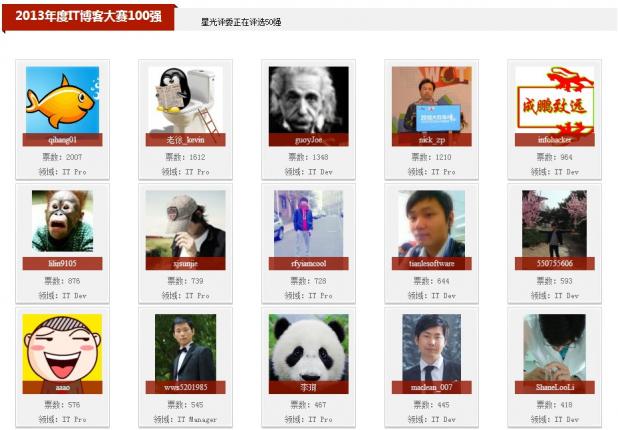Image resolution: width=618 pixels, height=430 pixels.
Task: Open the orangutan avatar of hlin9105
Action: [62, 221]
